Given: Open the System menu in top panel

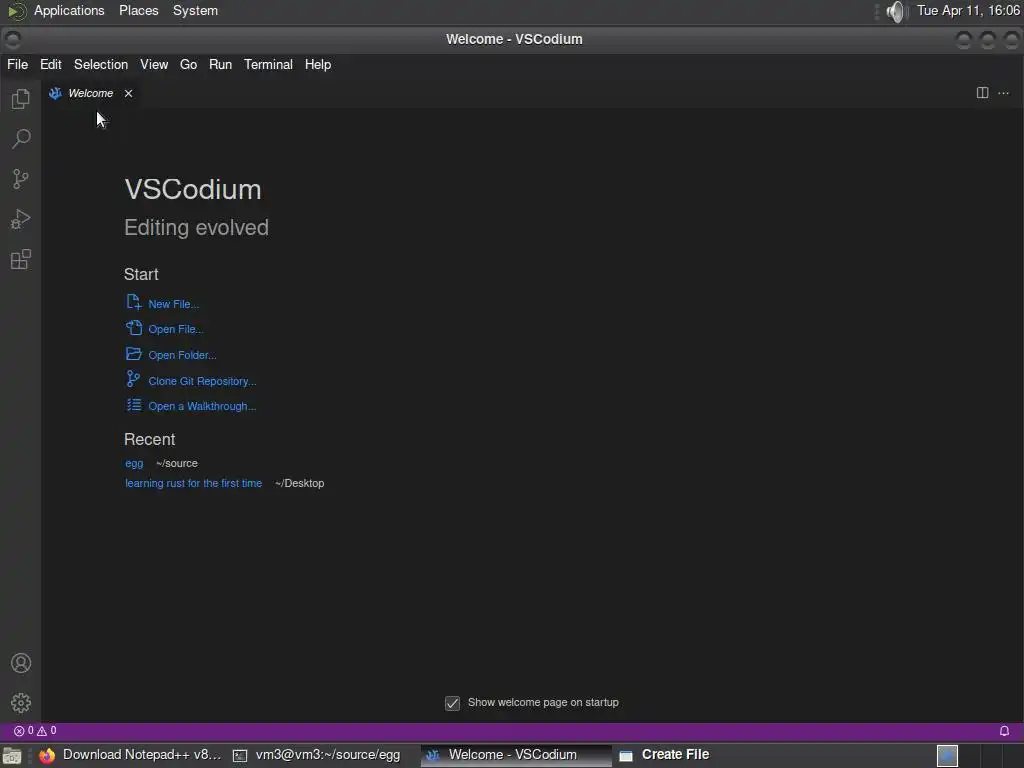Looking at the screenshot, I should 195,10.
